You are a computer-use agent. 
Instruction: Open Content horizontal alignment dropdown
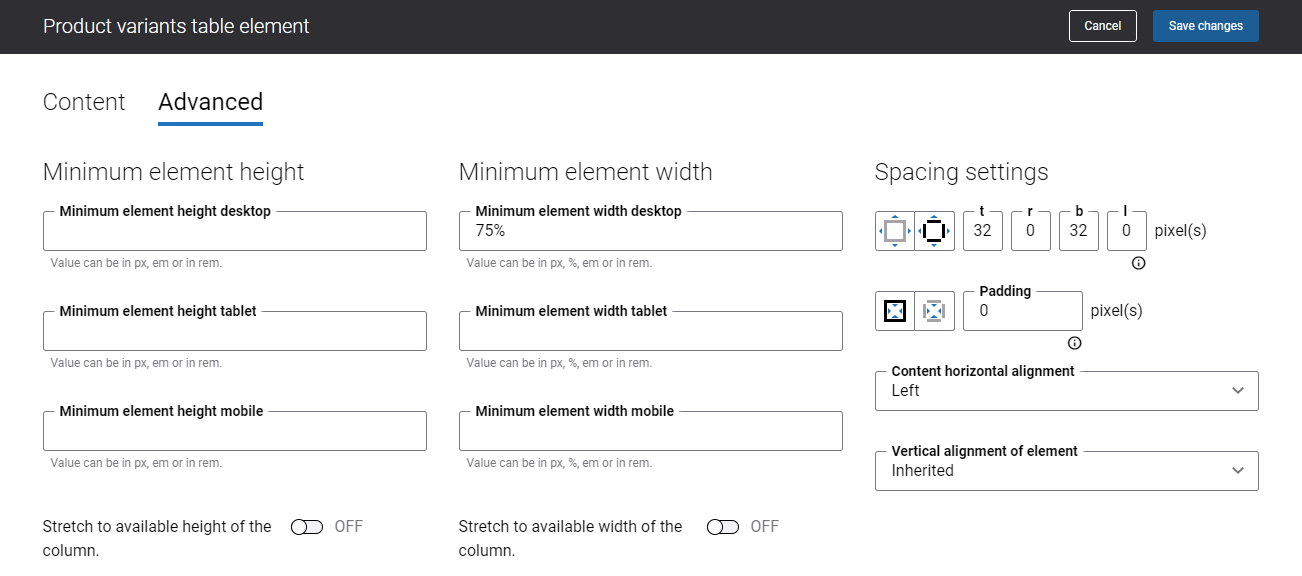[1066, 391]
